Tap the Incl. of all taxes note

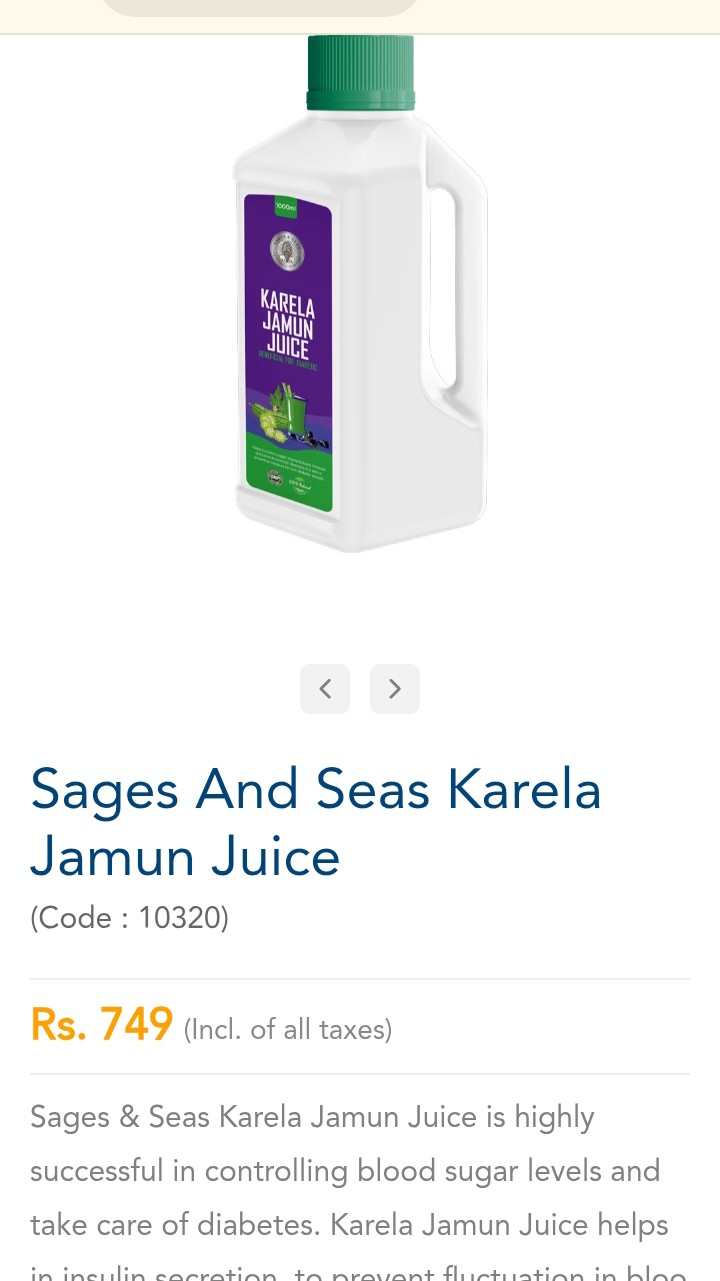tap(288, 1029)
